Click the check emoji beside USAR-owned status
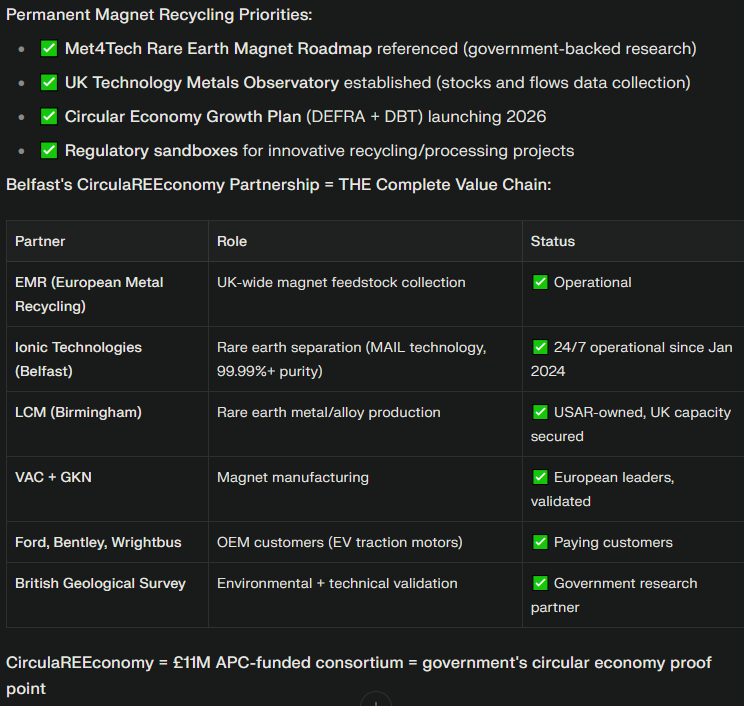Image resolution: width=744 pixels, height=706 pixels. point(540,412)
